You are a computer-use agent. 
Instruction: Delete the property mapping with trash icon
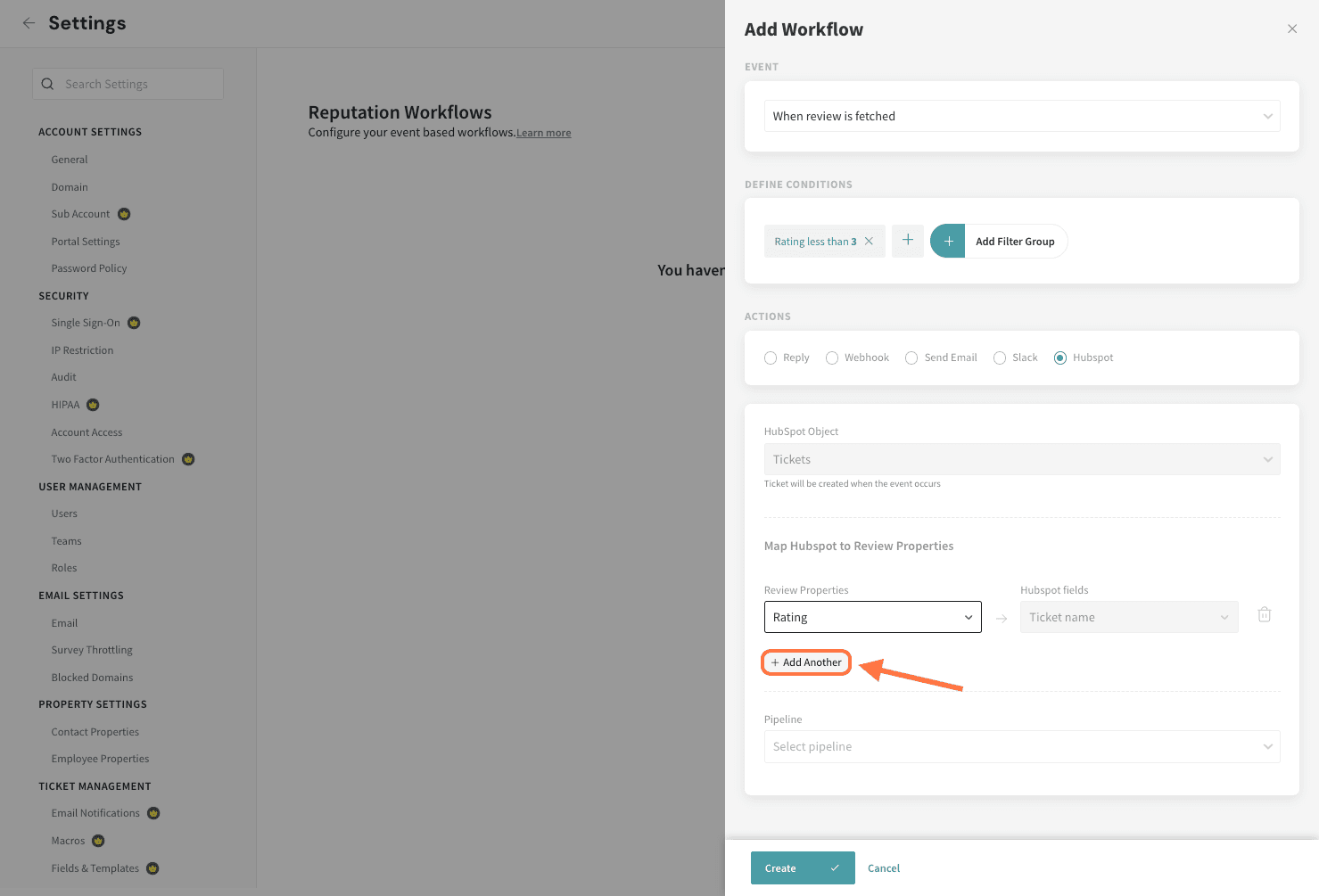pos(1264,615)
